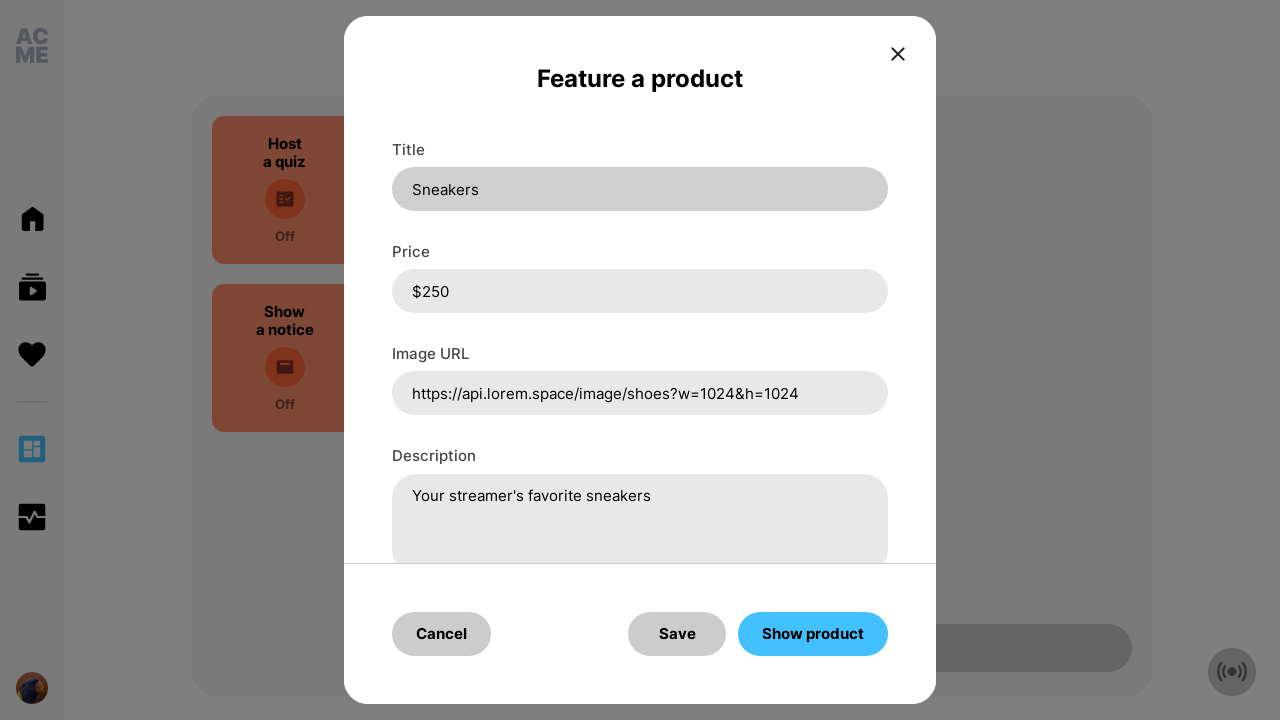Viewport: 1280px width, 720px height.
Task: Click the Title input field
Action: (x=640, y=189)
